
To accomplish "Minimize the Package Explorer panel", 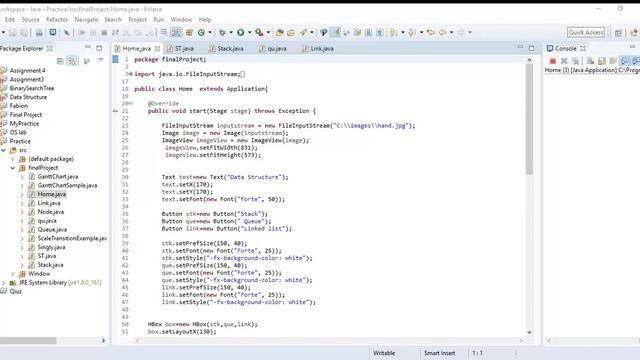I will click(x=88, y=48).
